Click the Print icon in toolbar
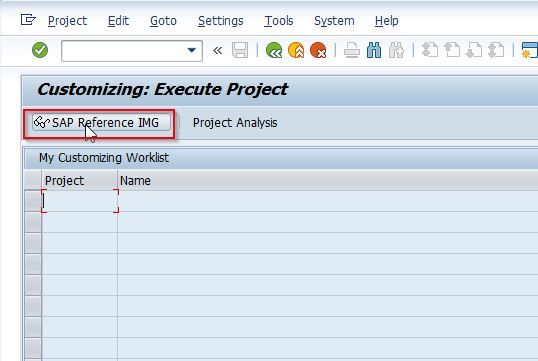This screenshot has height=361, width=538. (352, 50)
